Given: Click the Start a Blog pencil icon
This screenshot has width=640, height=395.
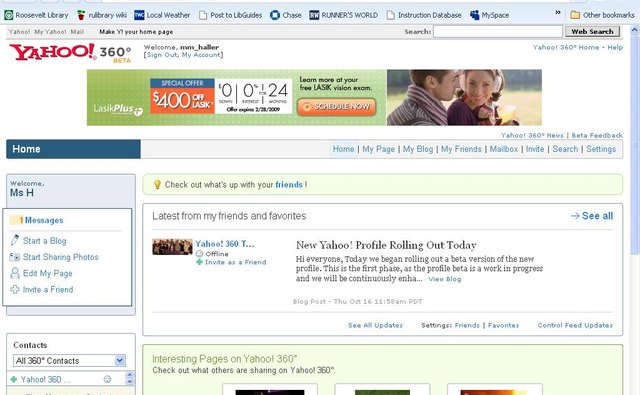Looking at the screenshot, I should coord(15,240).
